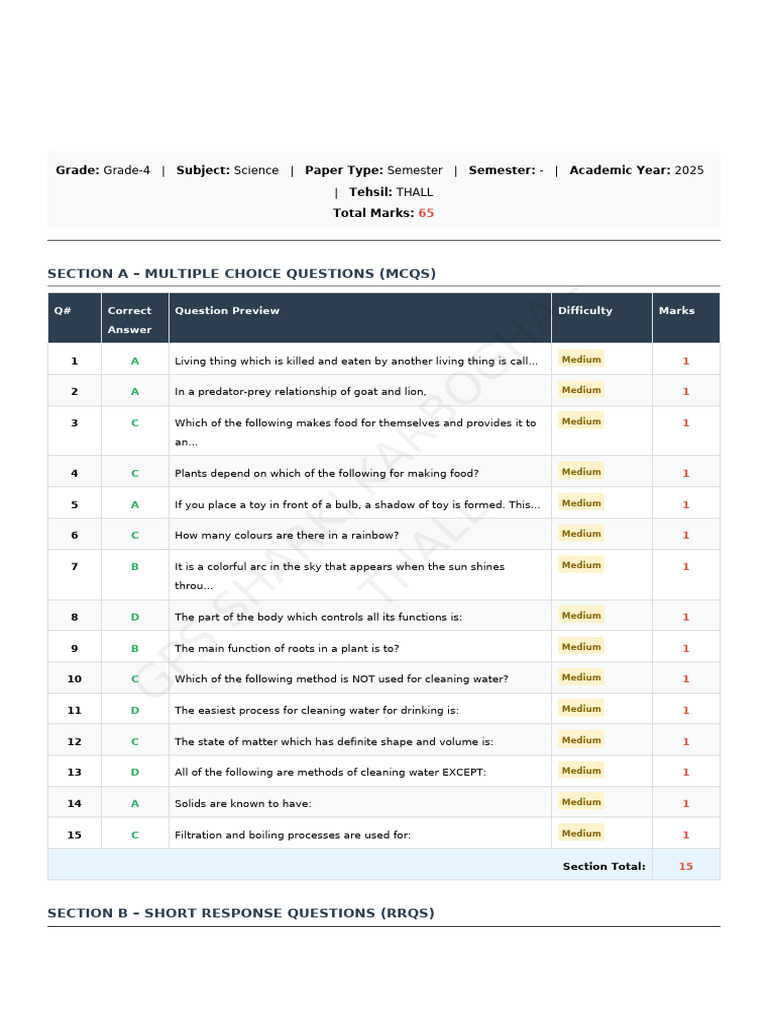This screenshot has height=1024, width=768.
Task: Click the 'Section A - Multiple Choice Questions (MCQs)' heading
Action: (x=242, y=273)
